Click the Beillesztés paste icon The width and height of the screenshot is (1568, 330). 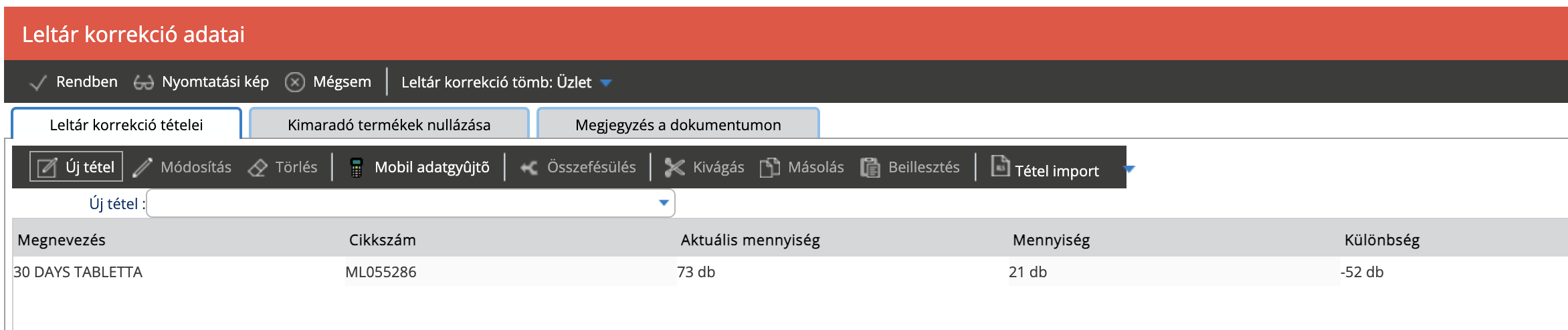870,168
